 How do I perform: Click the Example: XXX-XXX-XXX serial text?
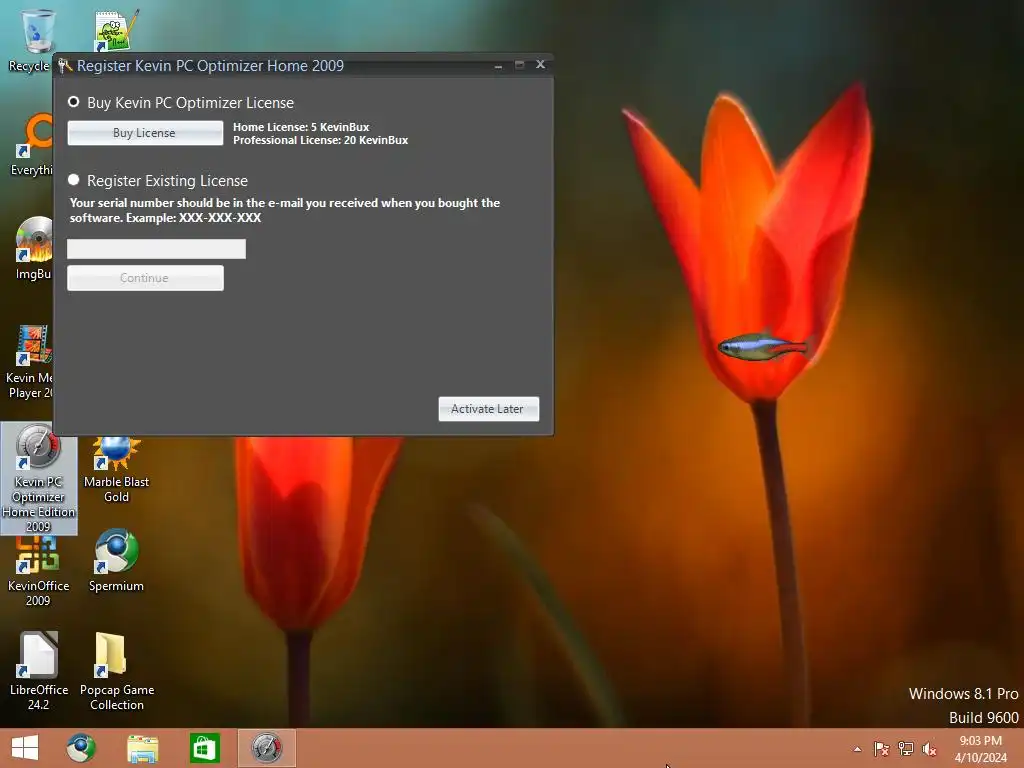pyautogui.click(x=193, y=217)
